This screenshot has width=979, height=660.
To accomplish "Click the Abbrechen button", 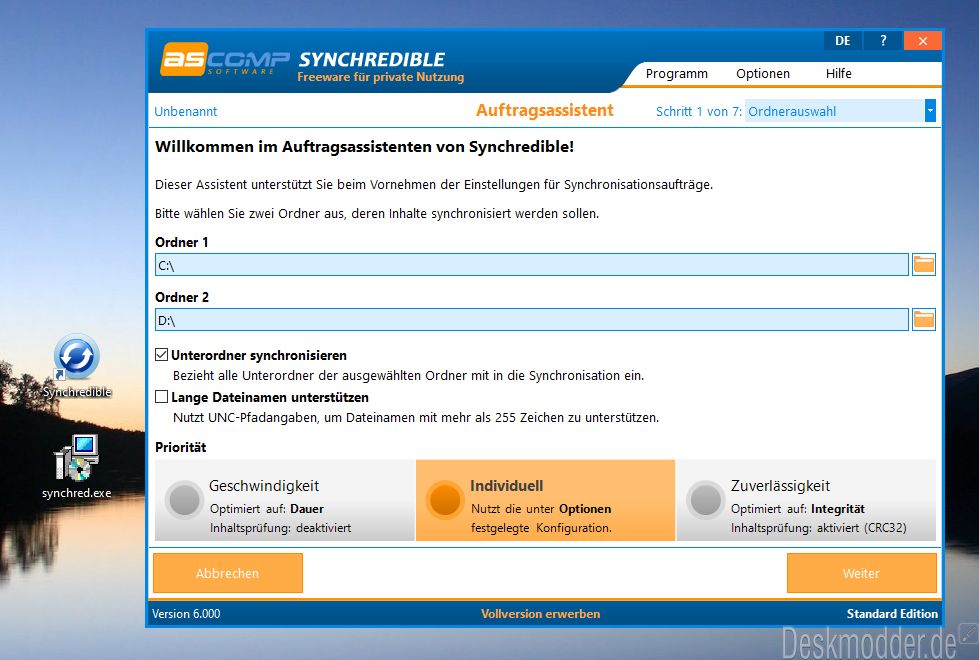I will 228,573.
